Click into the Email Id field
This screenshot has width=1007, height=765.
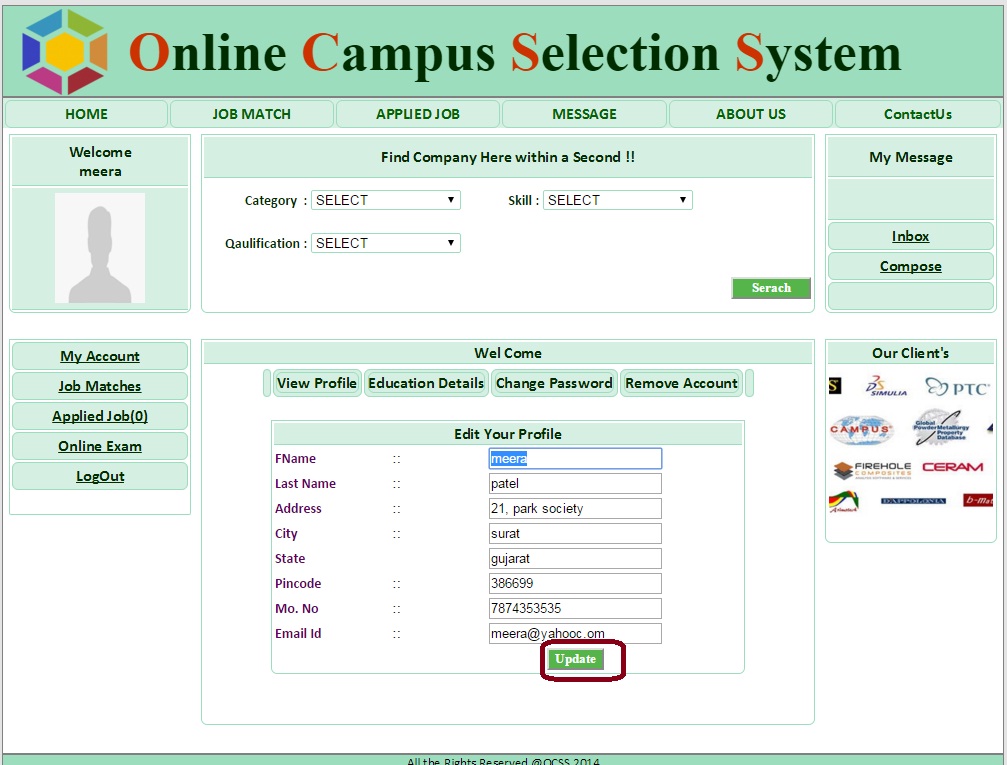pos(575,633)
